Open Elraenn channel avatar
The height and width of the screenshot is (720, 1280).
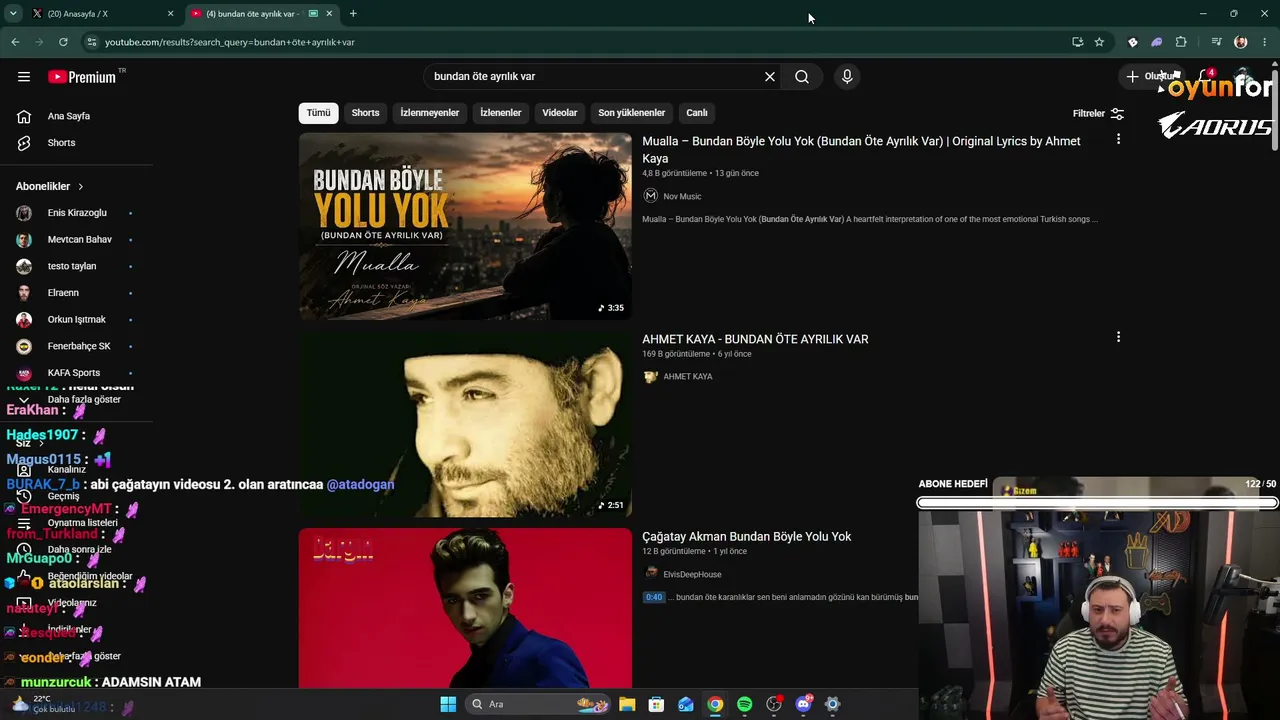24,293
